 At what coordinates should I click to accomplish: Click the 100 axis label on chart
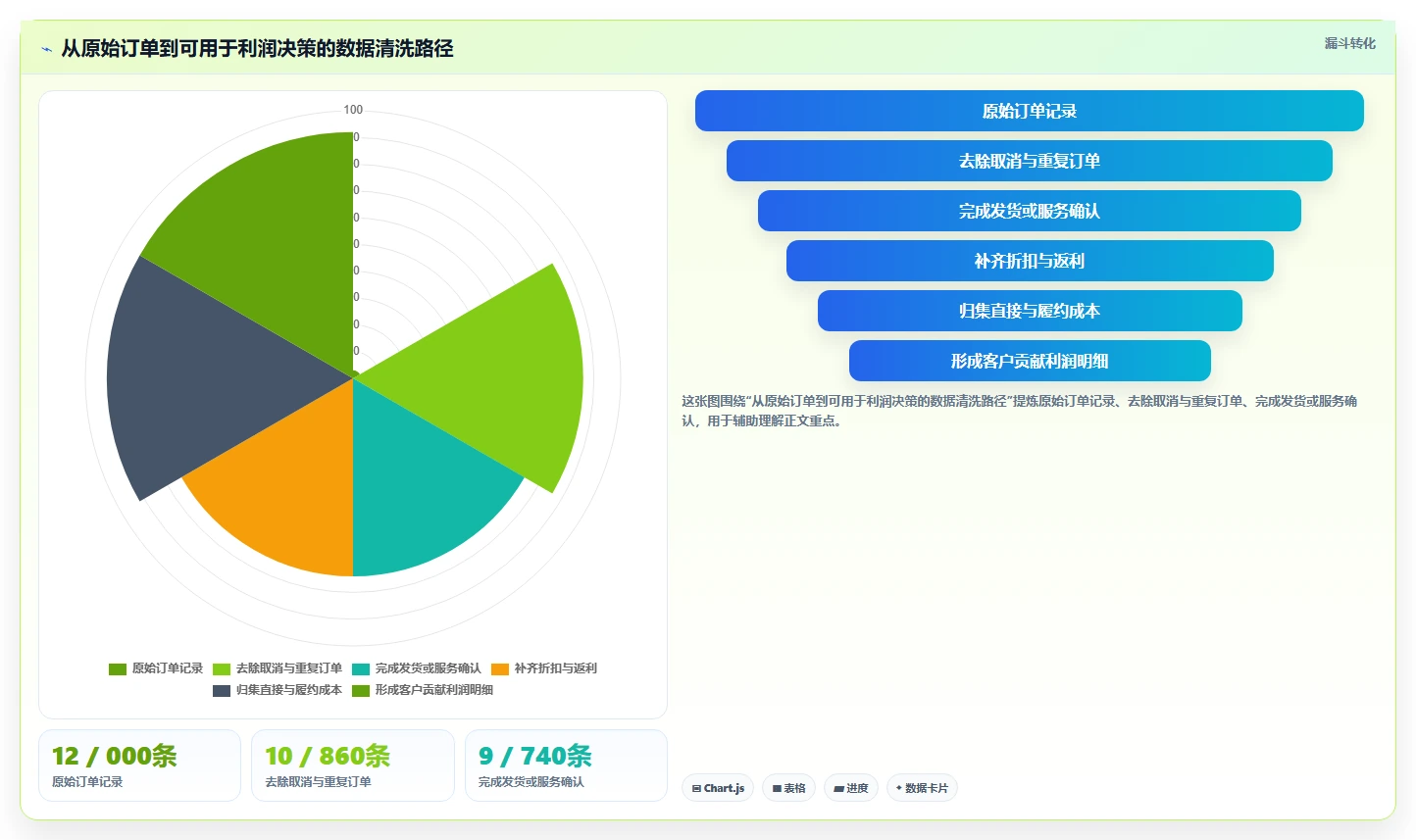[x=353, y=110]
